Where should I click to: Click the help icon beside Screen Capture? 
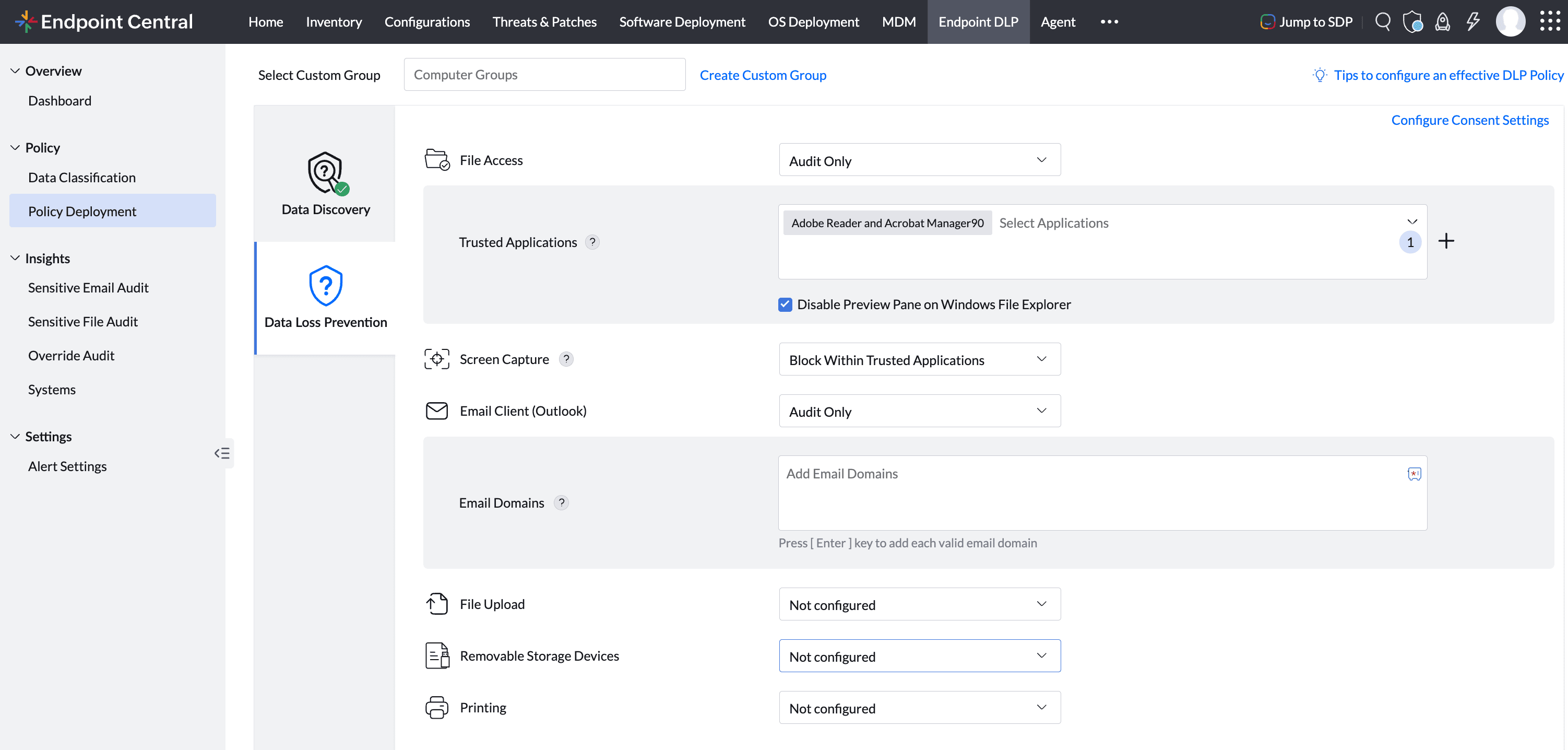(x=566, y=359)
